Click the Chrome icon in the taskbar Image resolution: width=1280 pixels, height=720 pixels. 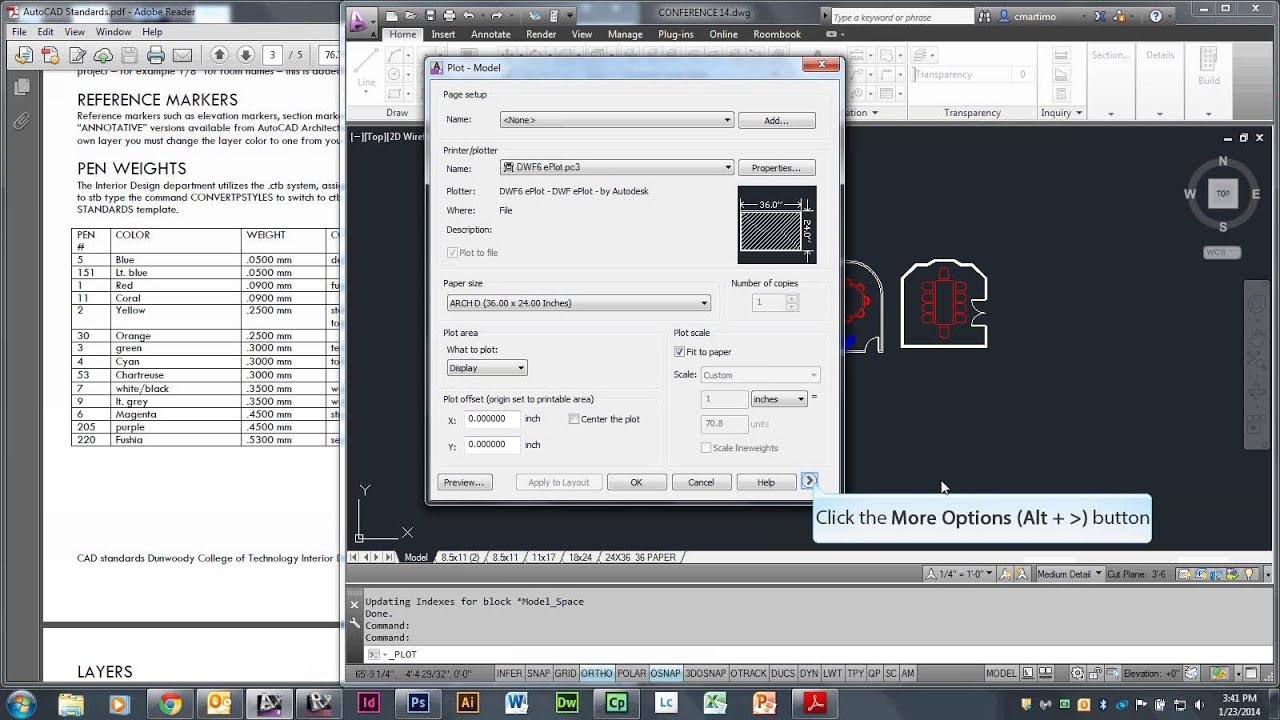click(x=169, y=703)
